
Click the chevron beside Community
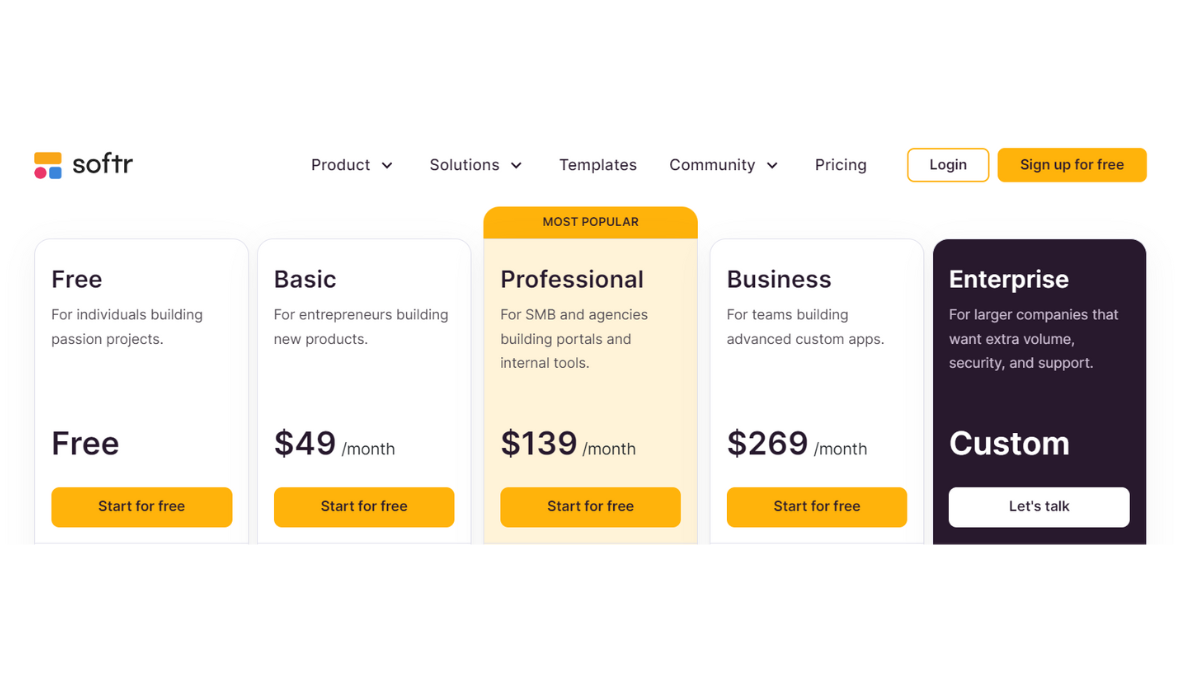click(772, 165)
